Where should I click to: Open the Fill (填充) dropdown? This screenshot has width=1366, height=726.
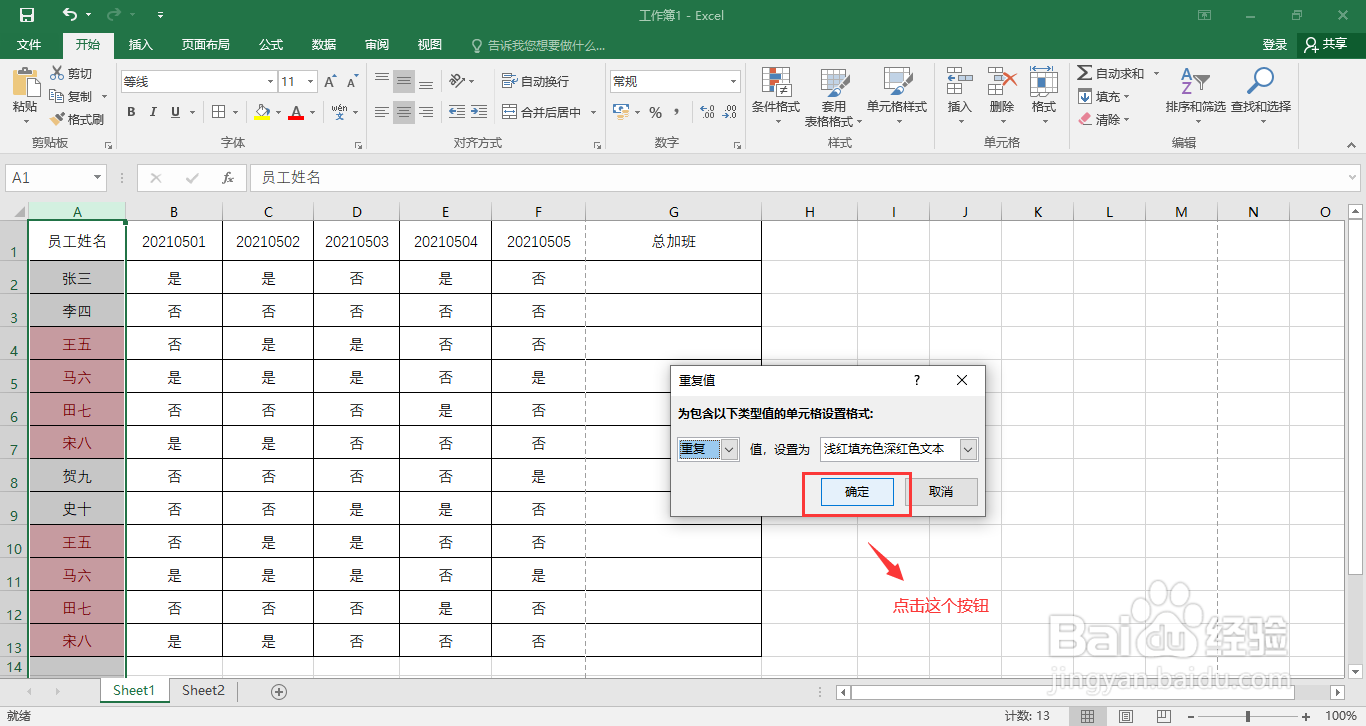click(x=1105, y=97)
